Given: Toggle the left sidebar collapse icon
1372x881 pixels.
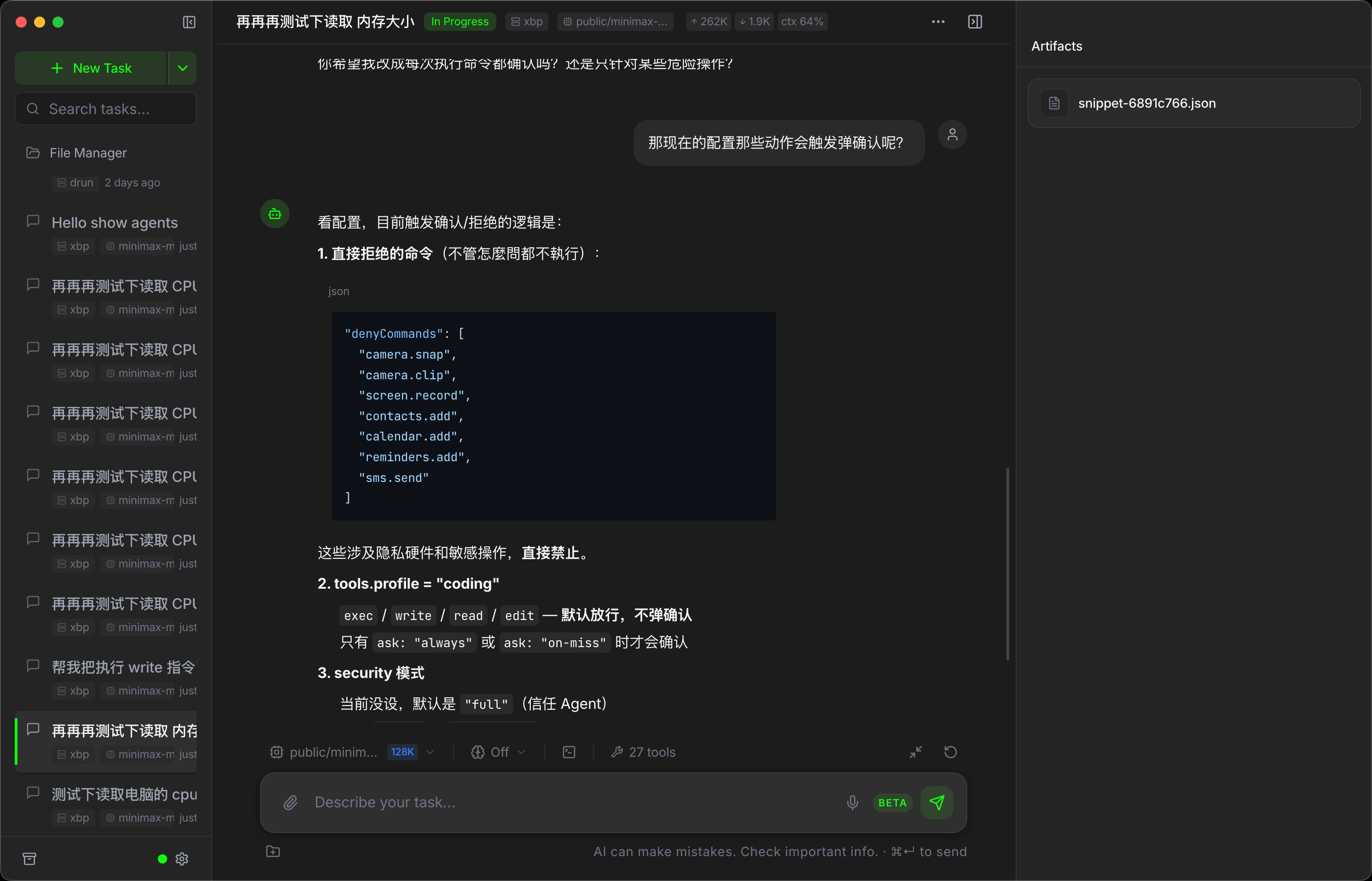Looking at the screenshot, I should coord(189,22).
